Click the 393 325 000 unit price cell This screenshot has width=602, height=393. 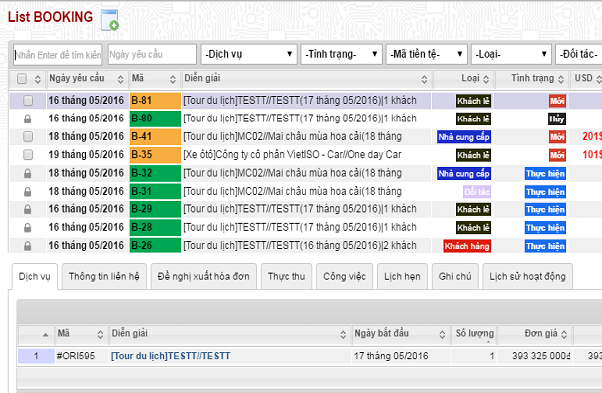(541, 356)
